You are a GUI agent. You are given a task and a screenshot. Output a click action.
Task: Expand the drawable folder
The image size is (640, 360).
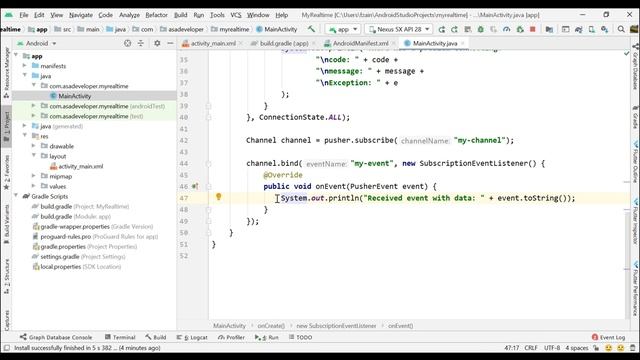click(33, 146)
